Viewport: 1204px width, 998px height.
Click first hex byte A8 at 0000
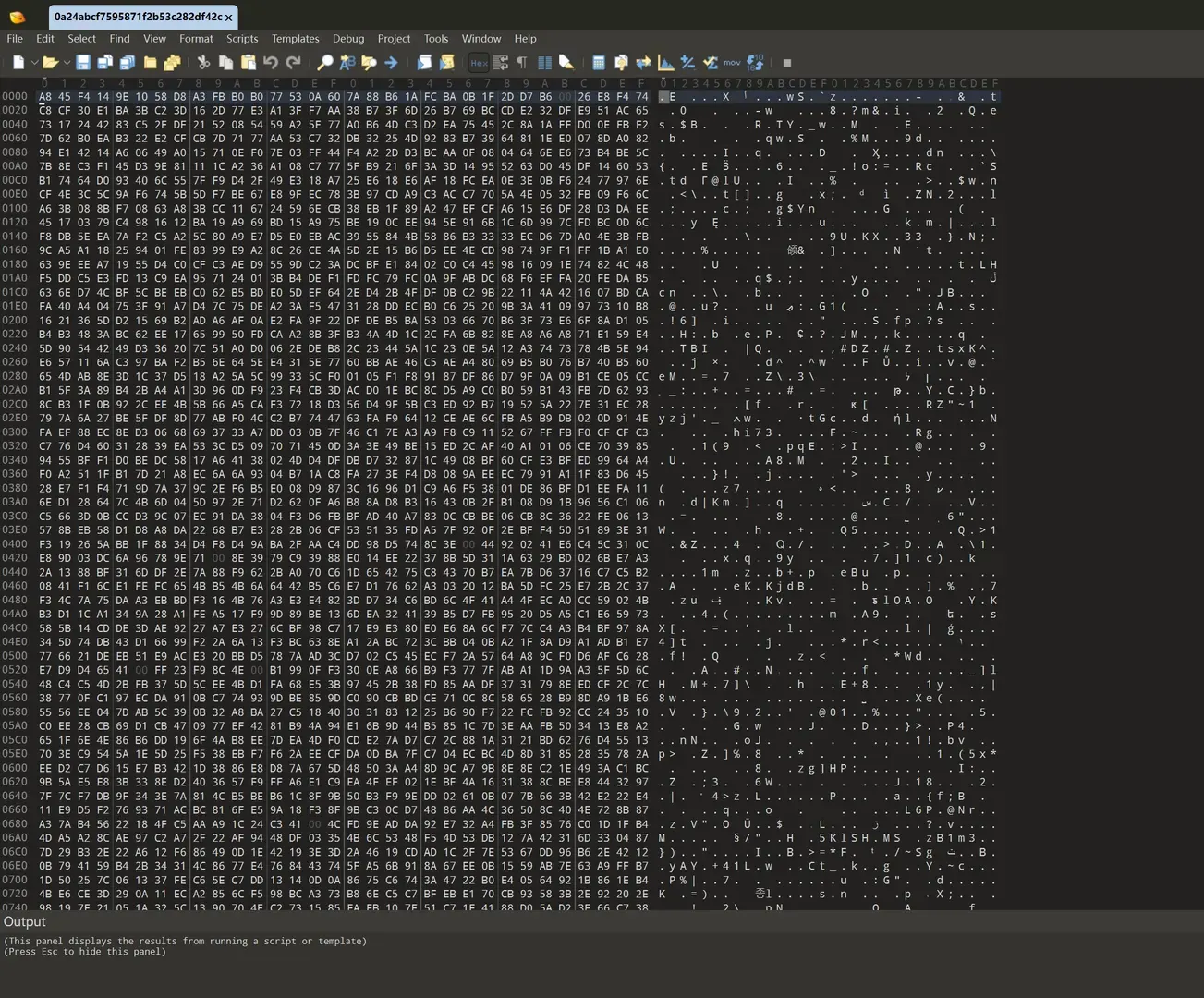tap(44, 96)
